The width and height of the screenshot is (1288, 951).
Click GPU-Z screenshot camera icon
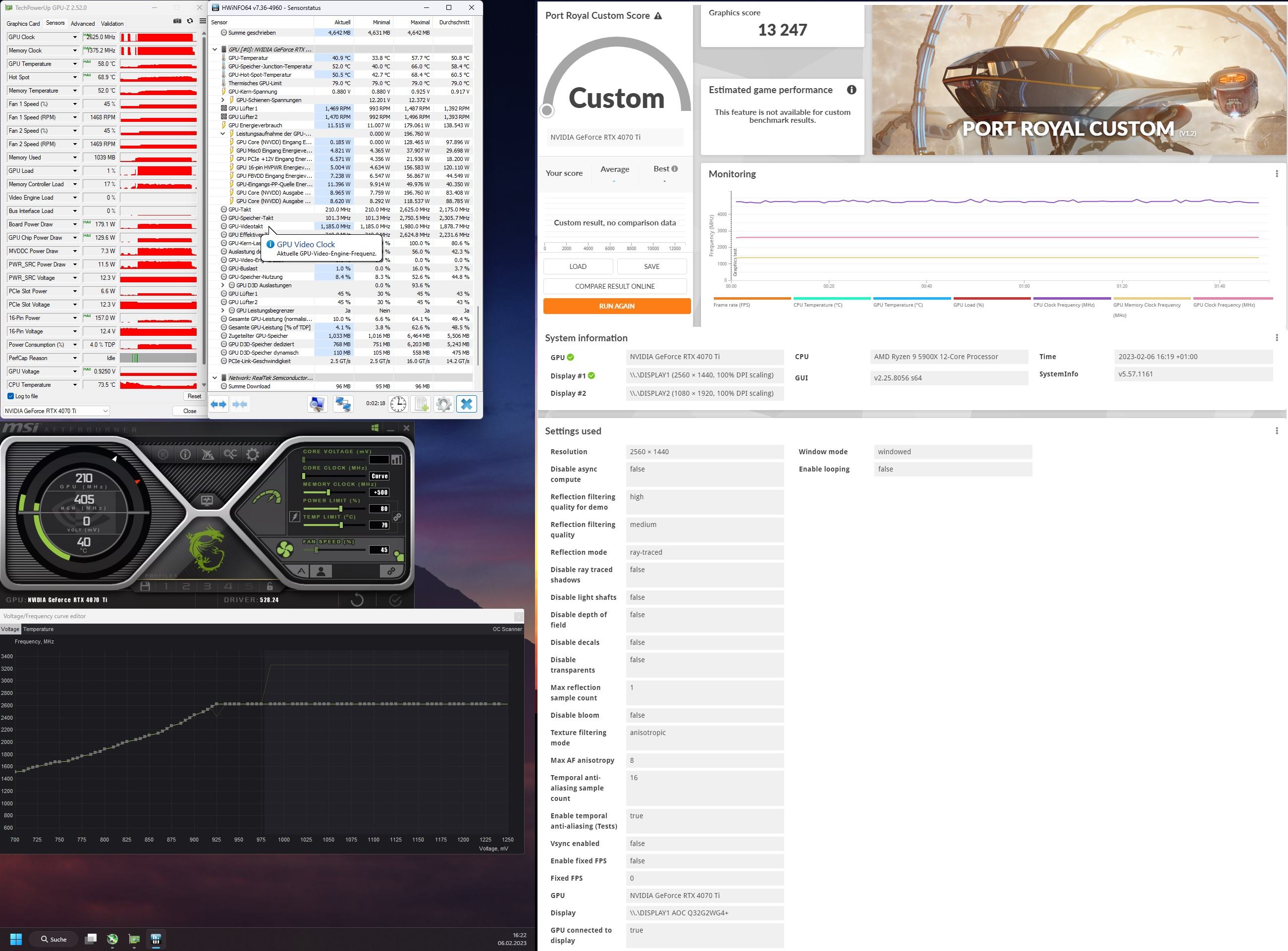click(177, 21)
